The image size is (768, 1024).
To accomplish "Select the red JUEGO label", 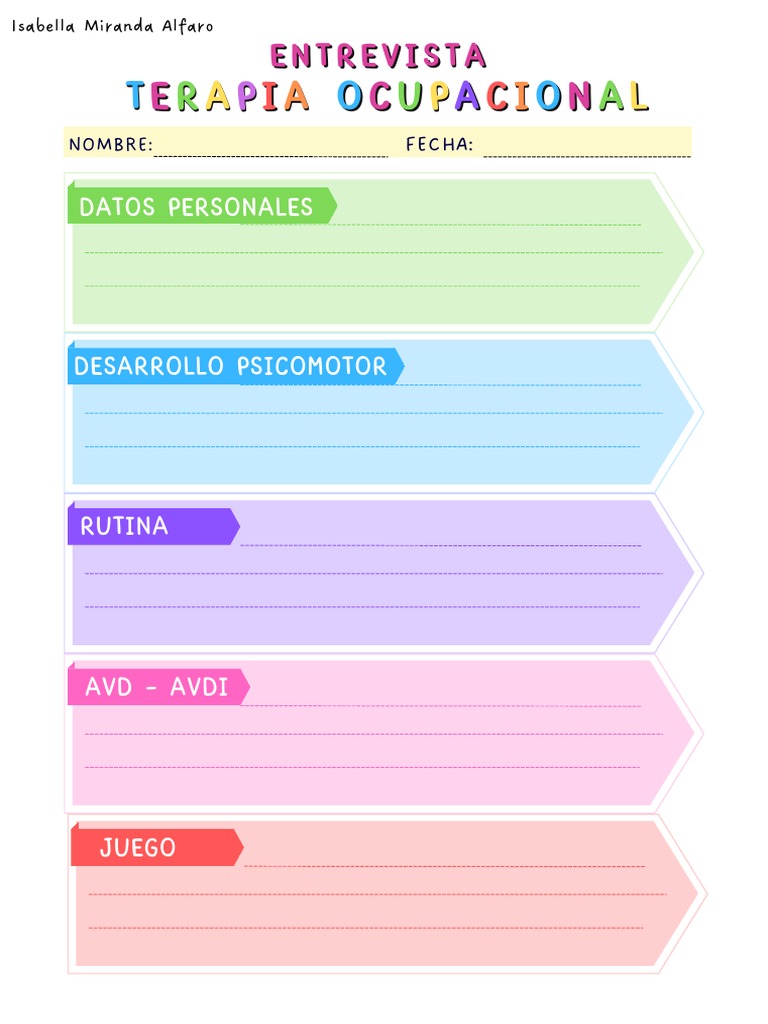I will pos(138,848).
